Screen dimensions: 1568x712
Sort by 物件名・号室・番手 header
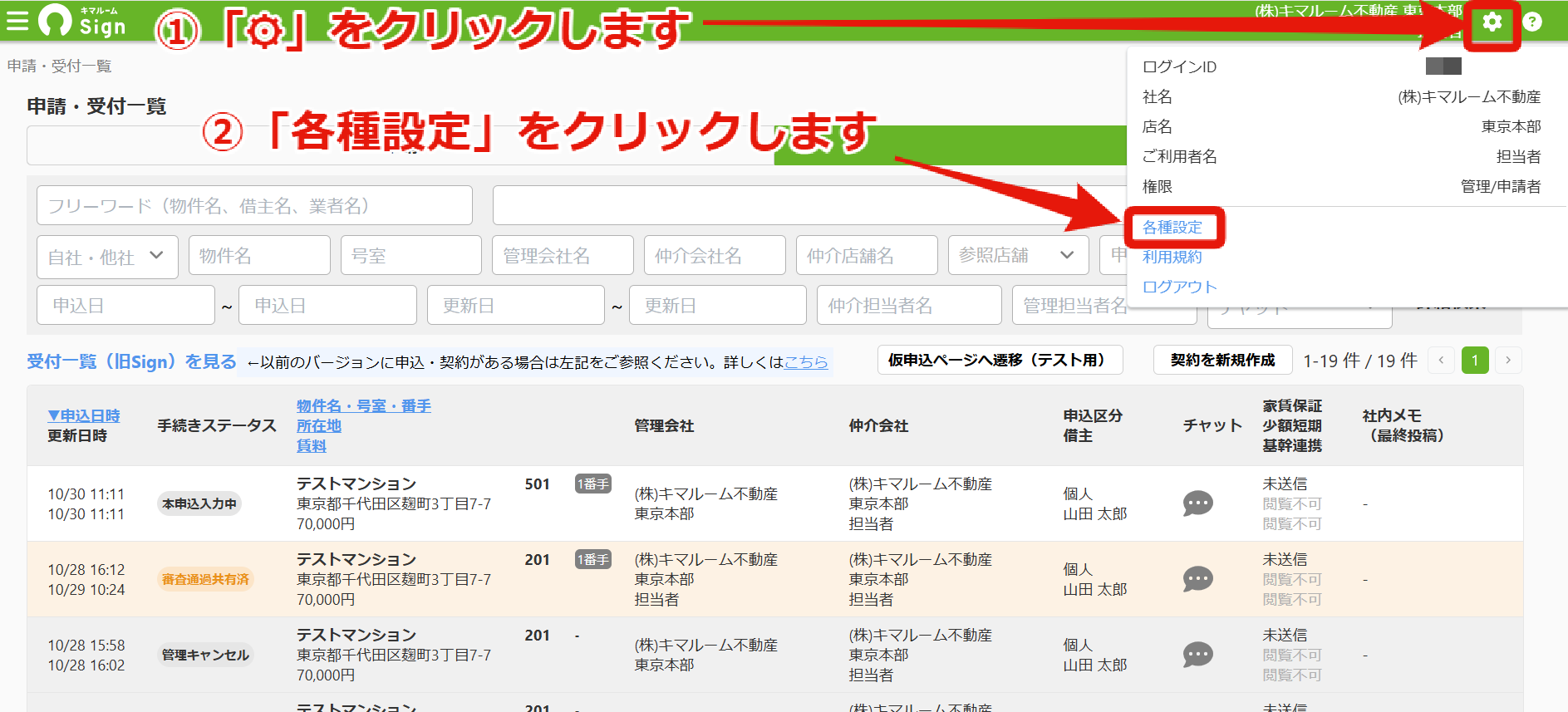click(364, 405)
